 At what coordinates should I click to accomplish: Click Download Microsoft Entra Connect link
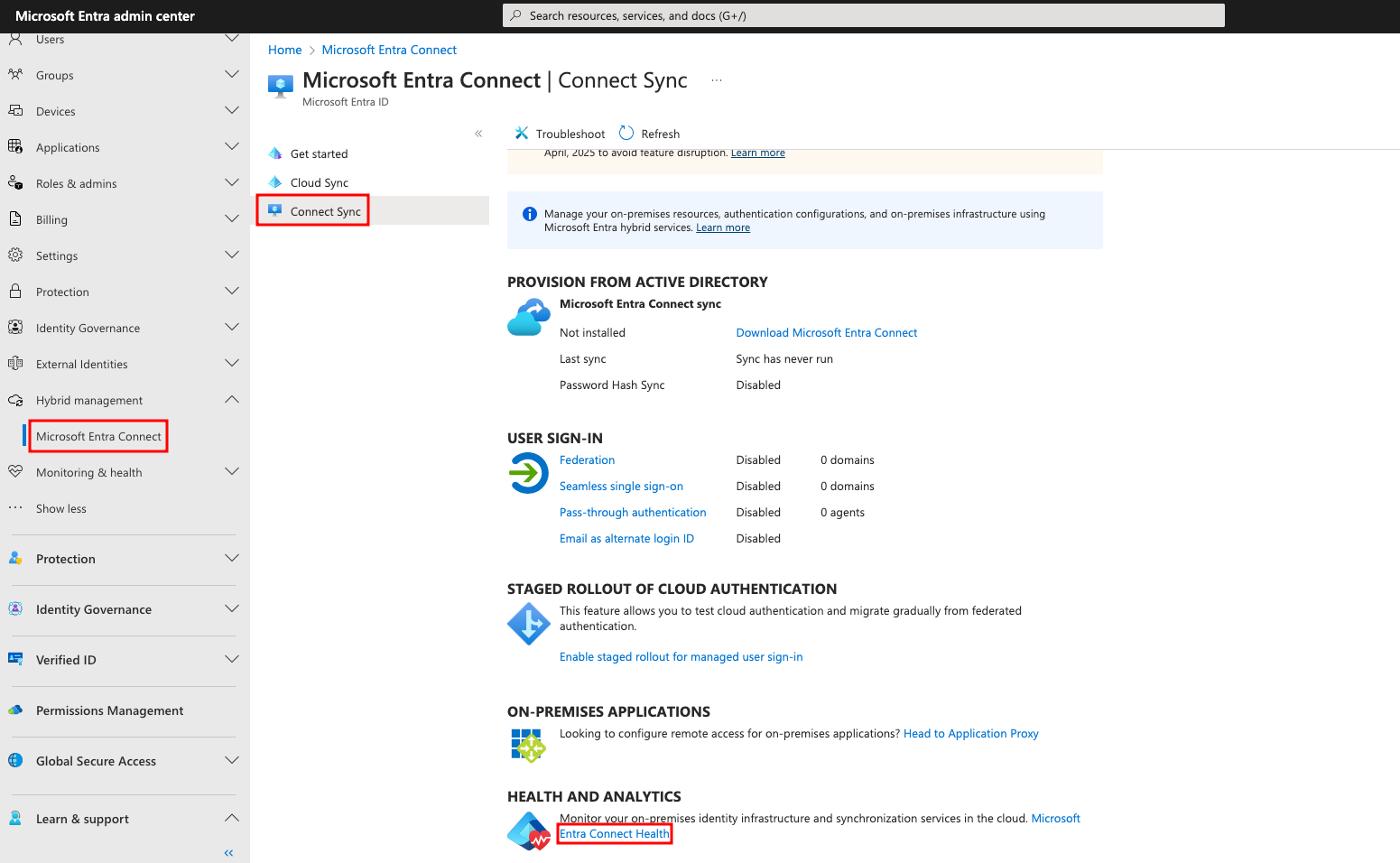826,332
